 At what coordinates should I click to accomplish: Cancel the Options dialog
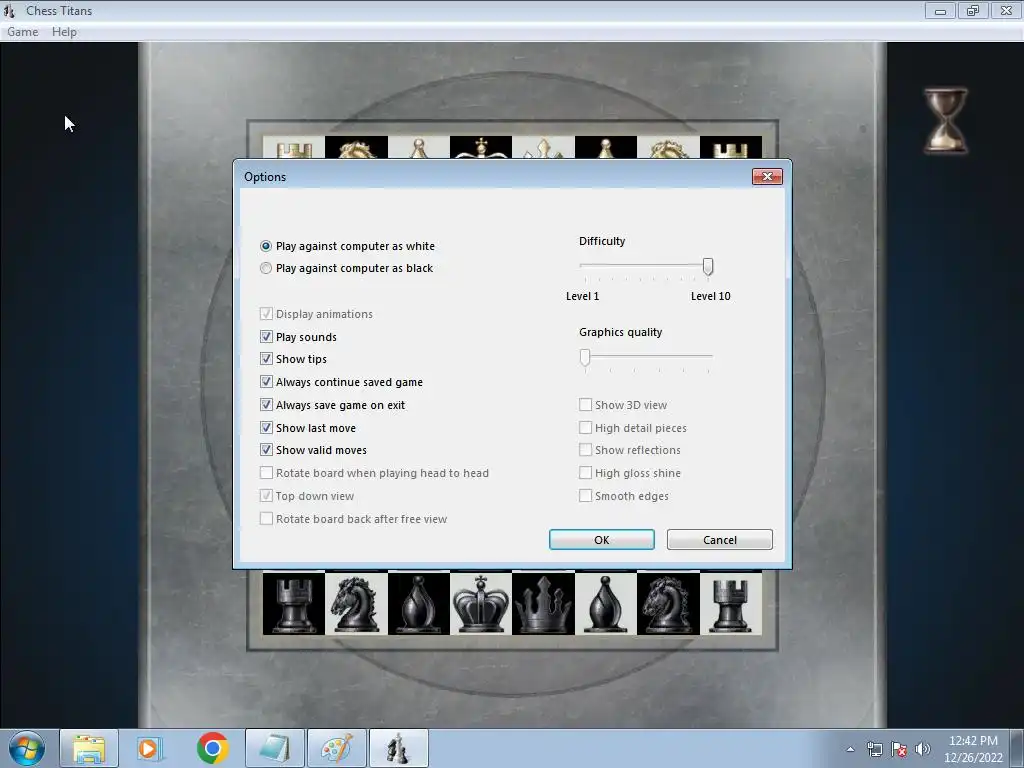click(720, 539)
